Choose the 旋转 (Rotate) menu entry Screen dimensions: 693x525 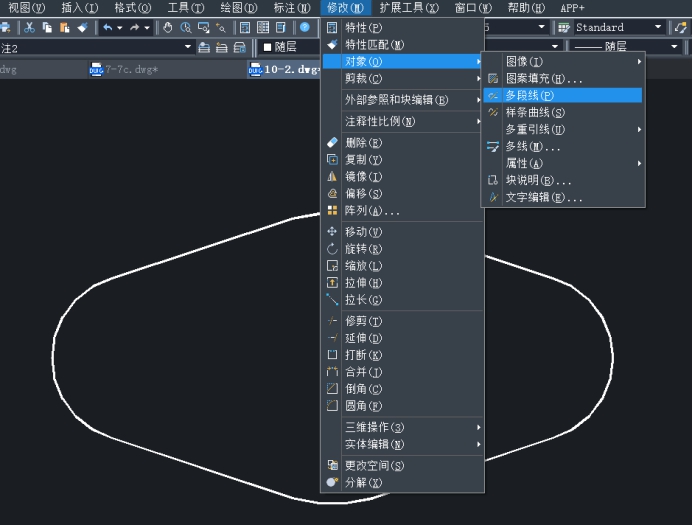[363, 249]
